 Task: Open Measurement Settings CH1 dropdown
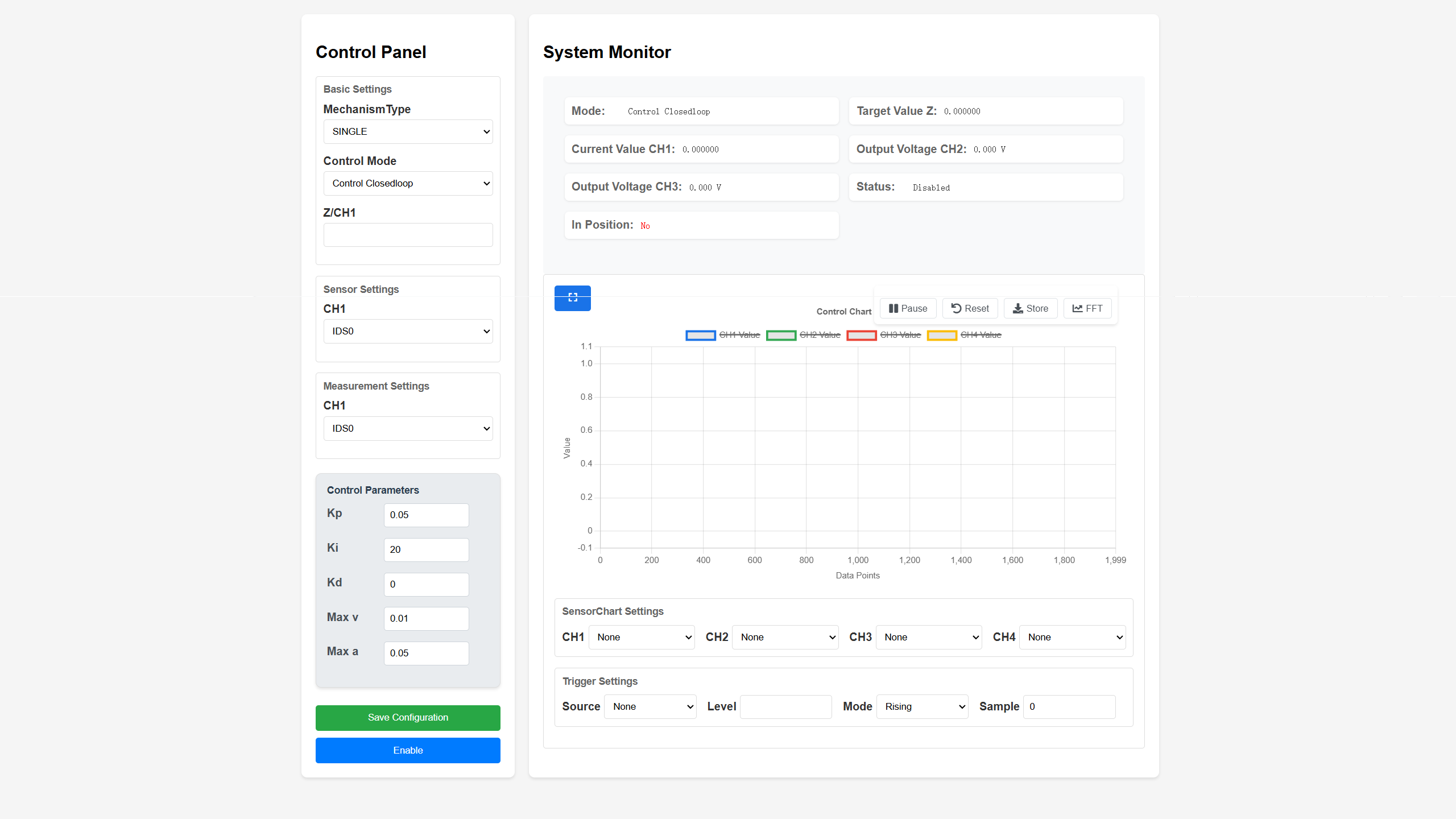[x=408, y=428]
